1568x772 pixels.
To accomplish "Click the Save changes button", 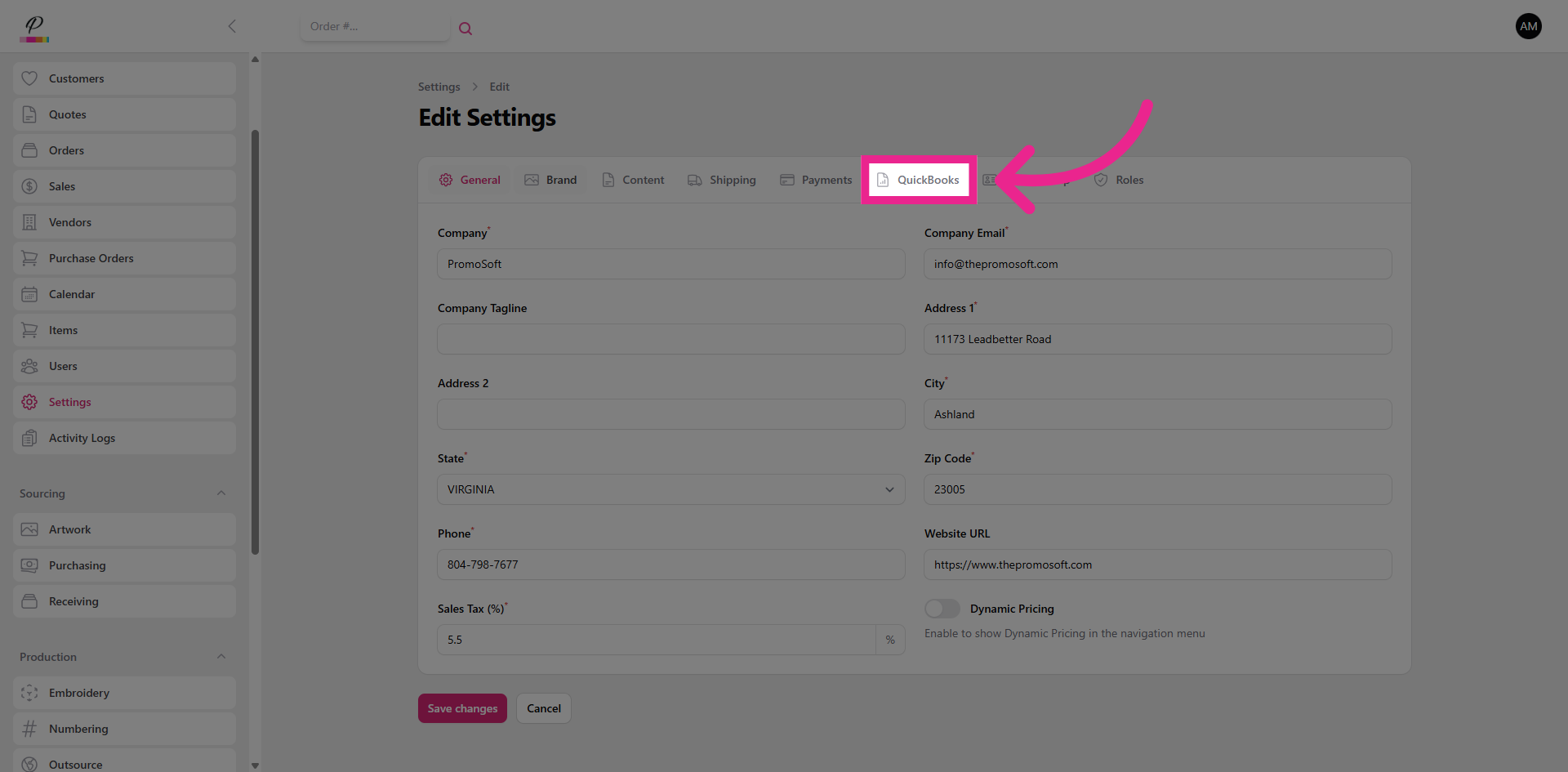I will [462, 708].
